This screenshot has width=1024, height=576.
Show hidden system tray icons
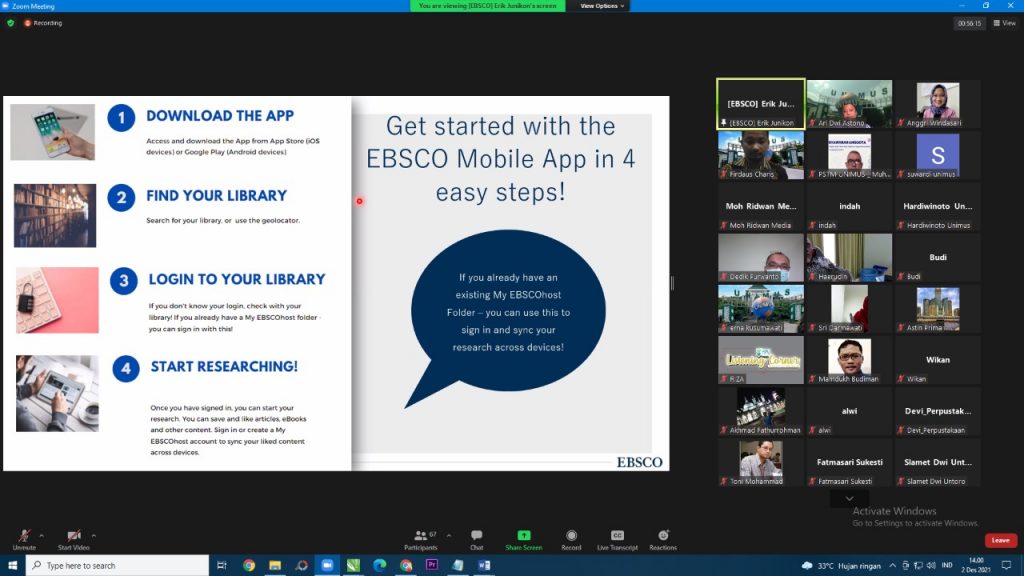pyautogui.click(x=892, y=566)
